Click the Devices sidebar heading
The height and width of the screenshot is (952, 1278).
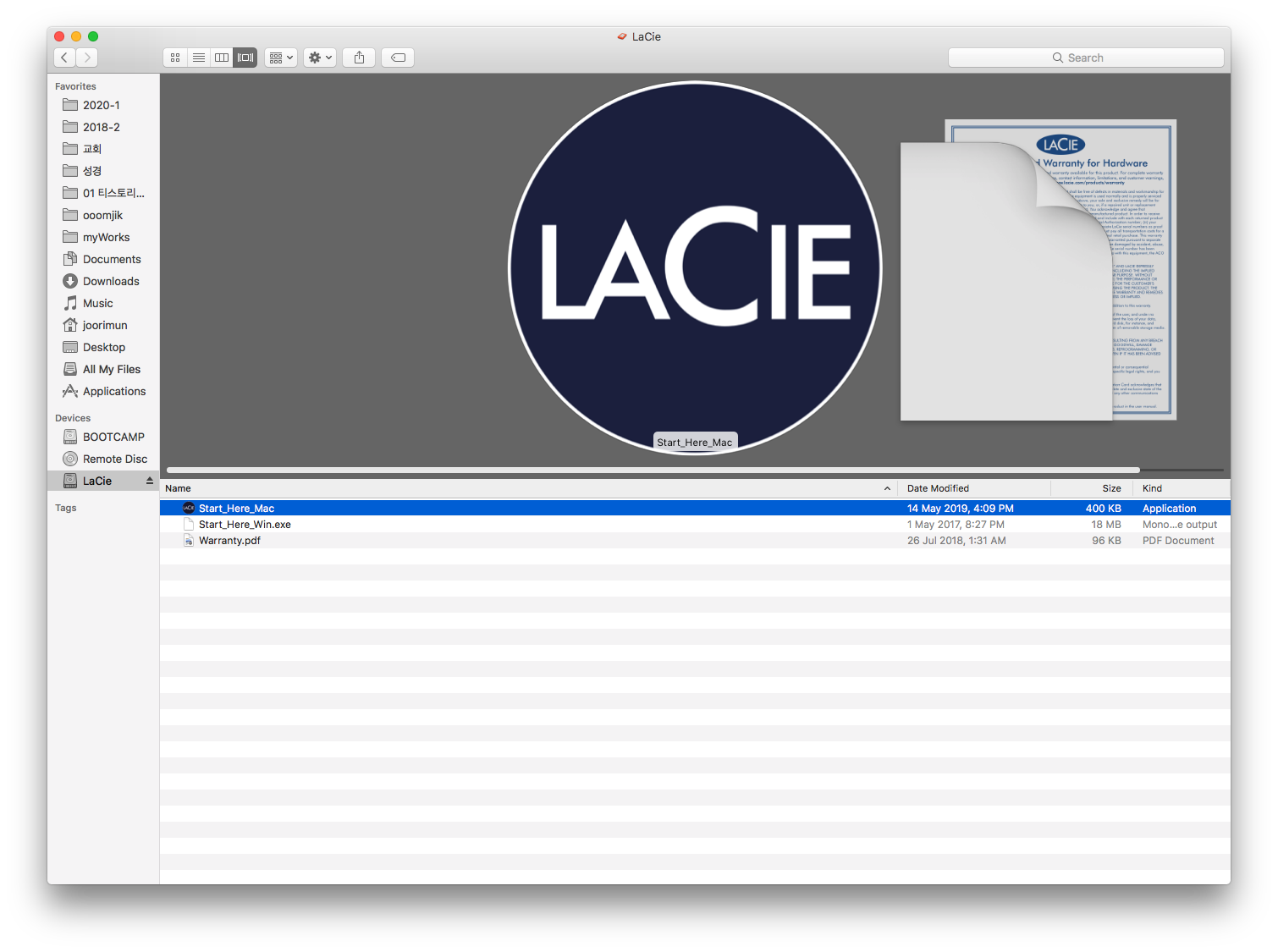[x=73, y=418]
